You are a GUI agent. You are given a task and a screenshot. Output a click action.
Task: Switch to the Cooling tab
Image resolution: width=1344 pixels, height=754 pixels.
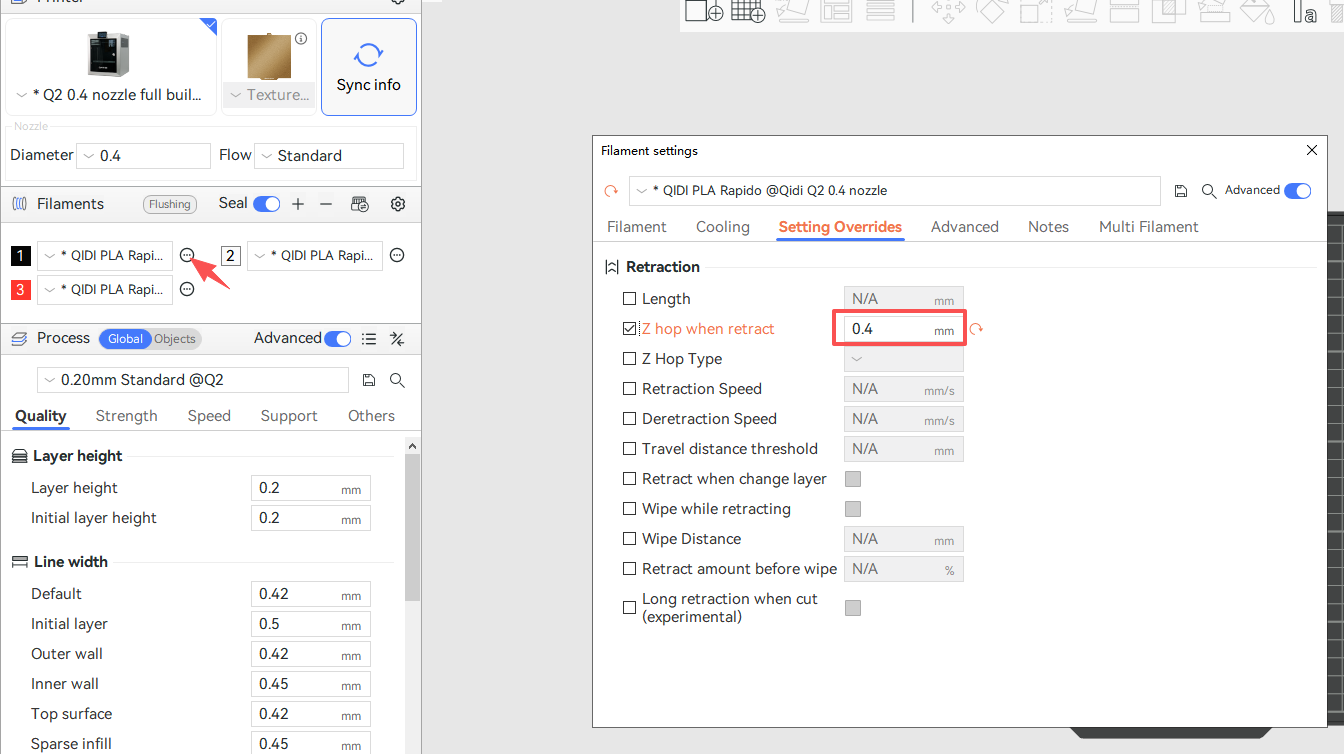722,227
